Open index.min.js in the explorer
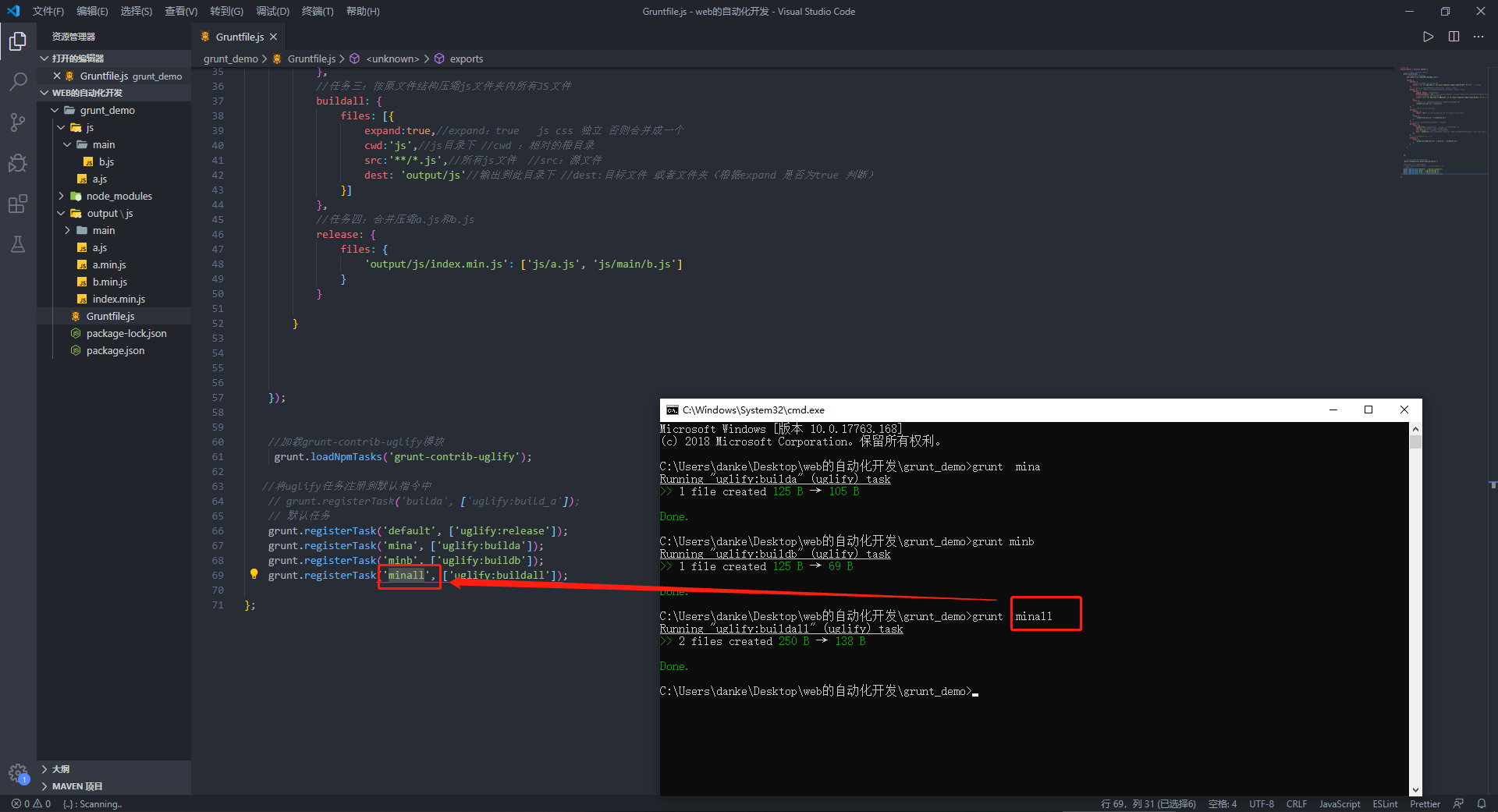 (x=114, y=299)
